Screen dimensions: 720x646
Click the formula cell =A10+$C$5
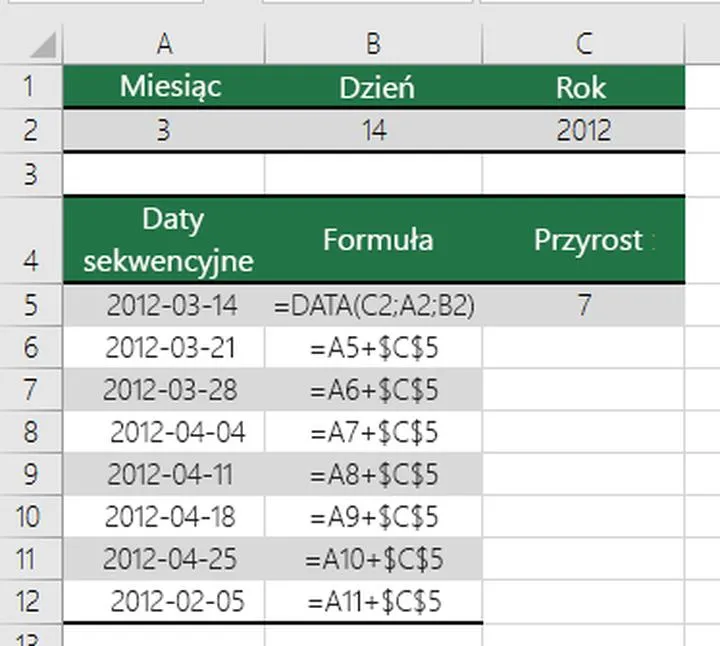click(x=373, y=559)
